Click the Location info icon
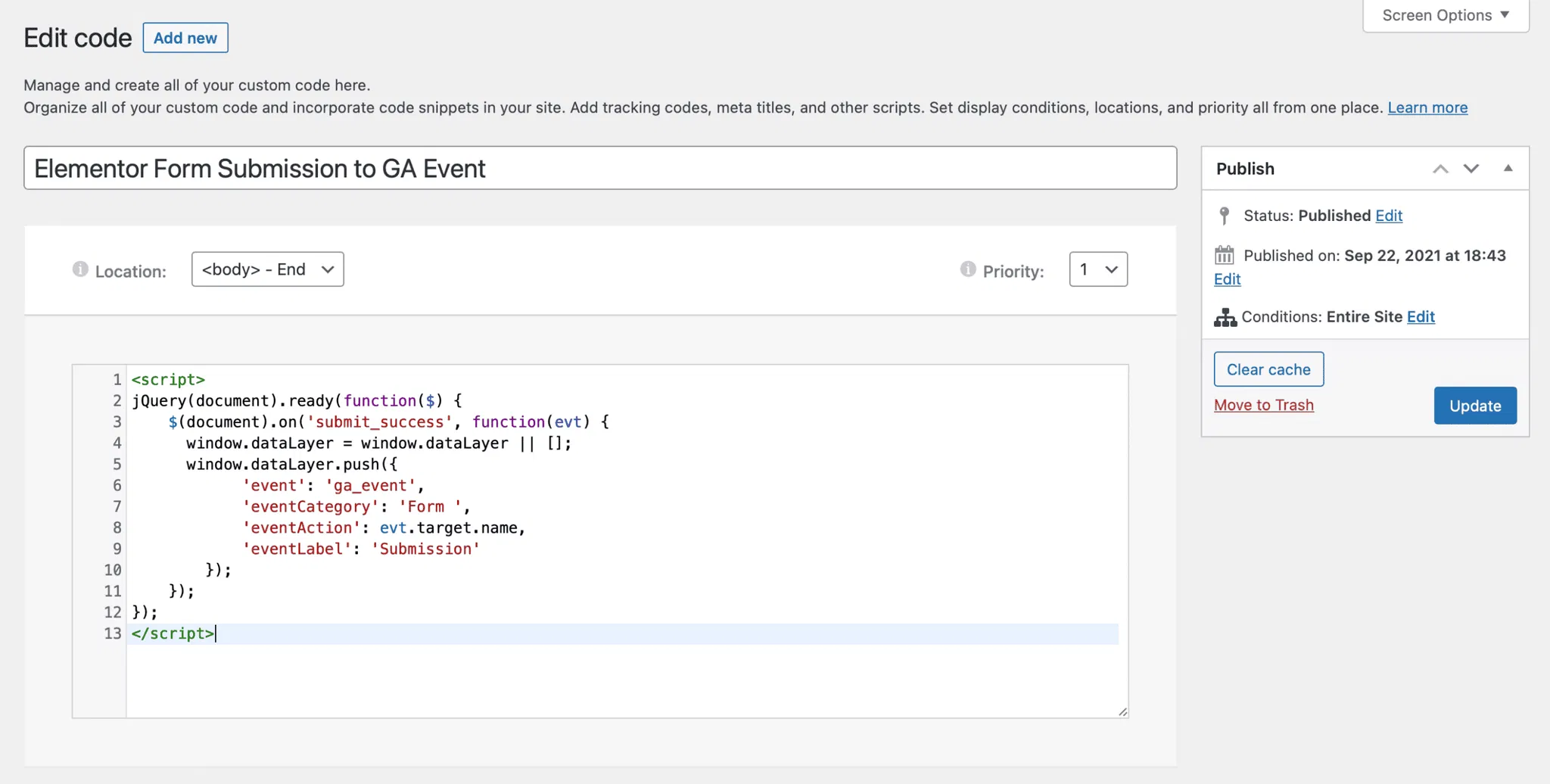Image resolution: width=1550 pixels, height=784 pixels. 80,269
